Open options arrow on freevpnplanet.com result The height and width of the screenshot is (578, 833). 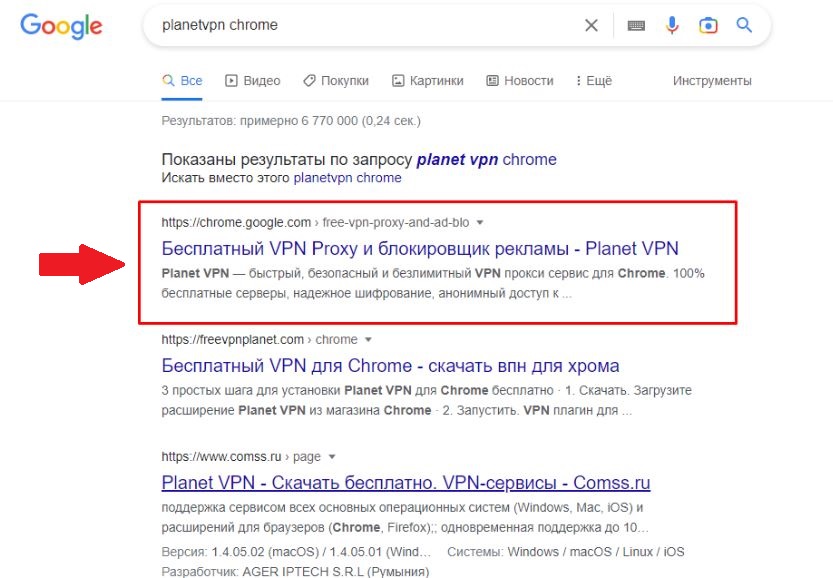tap(366, 339)
